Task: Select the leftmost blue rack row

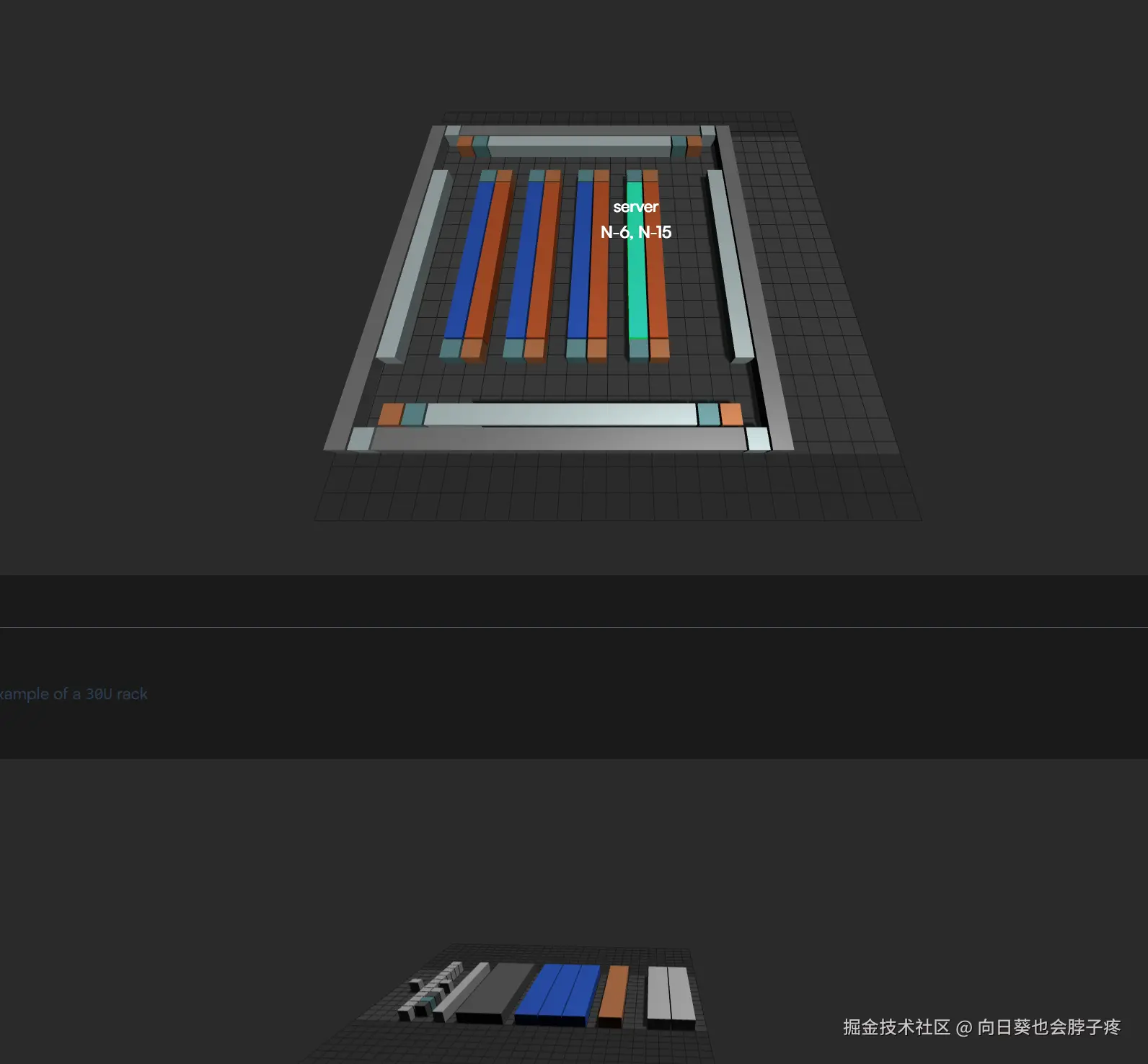Action: pyautogui.click(x=469, y=260)
